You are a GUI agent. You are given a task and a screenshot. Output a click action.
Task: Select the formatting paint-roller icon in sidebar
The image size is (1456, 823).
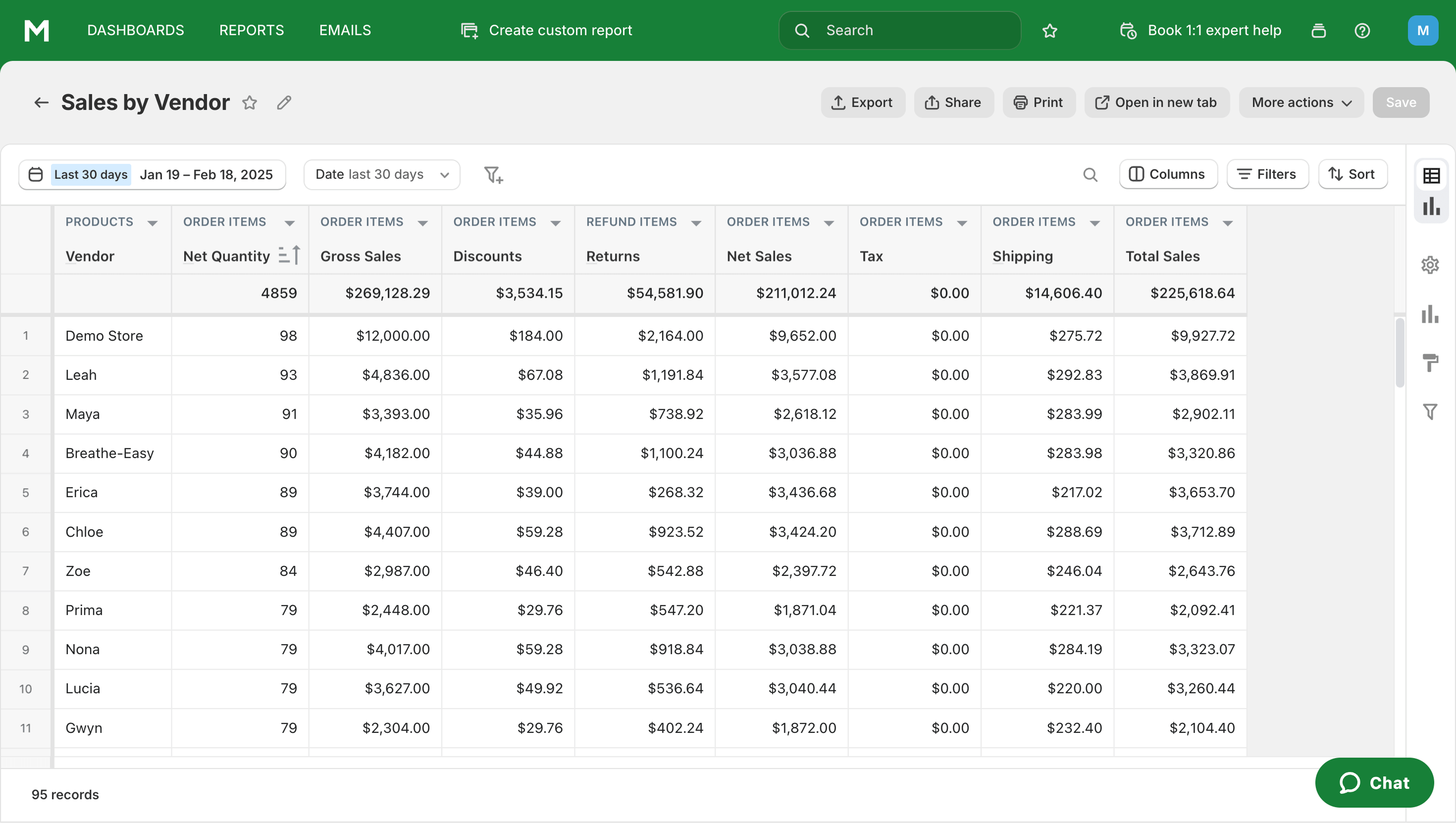pyautogui.click(x=1431, y=362)
